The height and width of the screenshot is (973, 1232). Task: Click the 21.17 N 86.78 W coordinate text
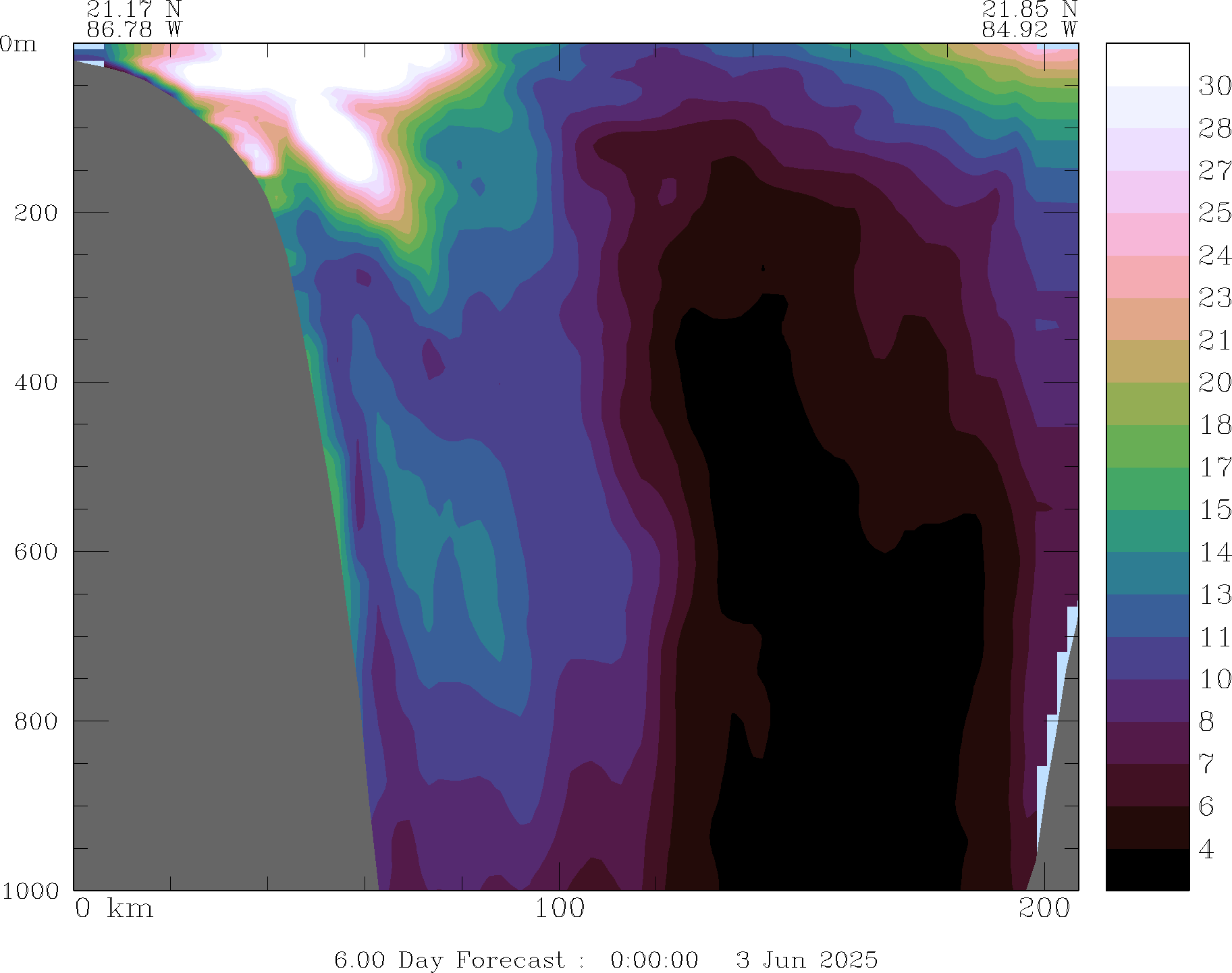pyautogui.click(x=134, y=20)
